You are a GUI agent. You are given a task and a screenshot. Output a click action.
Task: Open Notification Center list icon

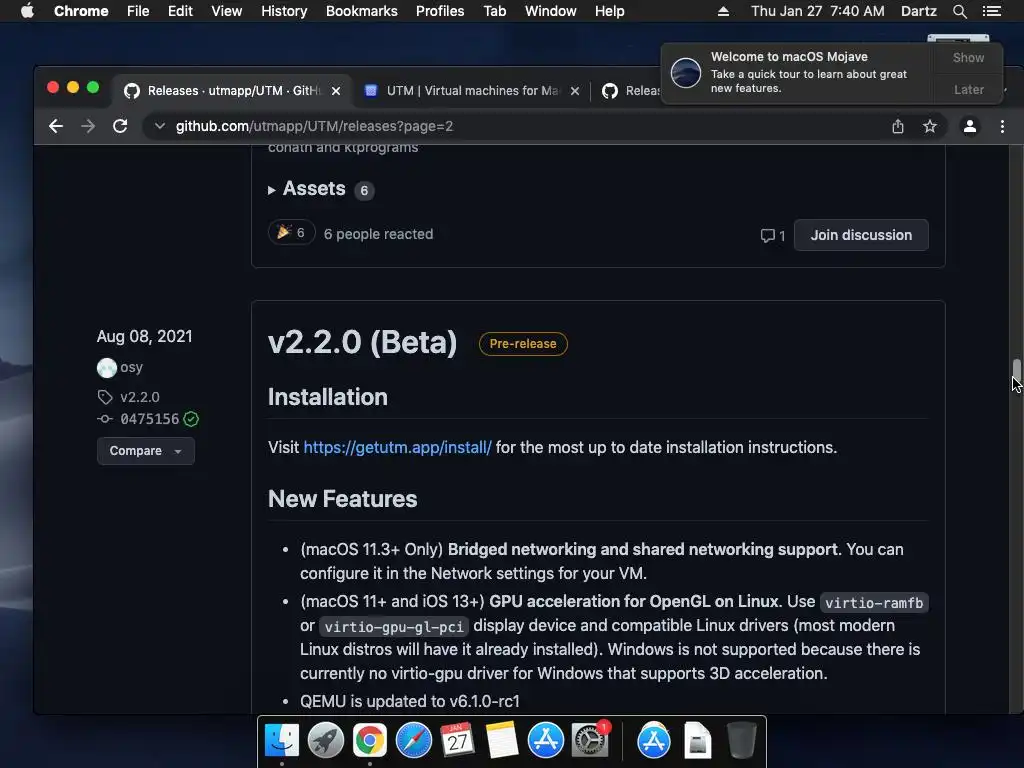click(991, 11)
